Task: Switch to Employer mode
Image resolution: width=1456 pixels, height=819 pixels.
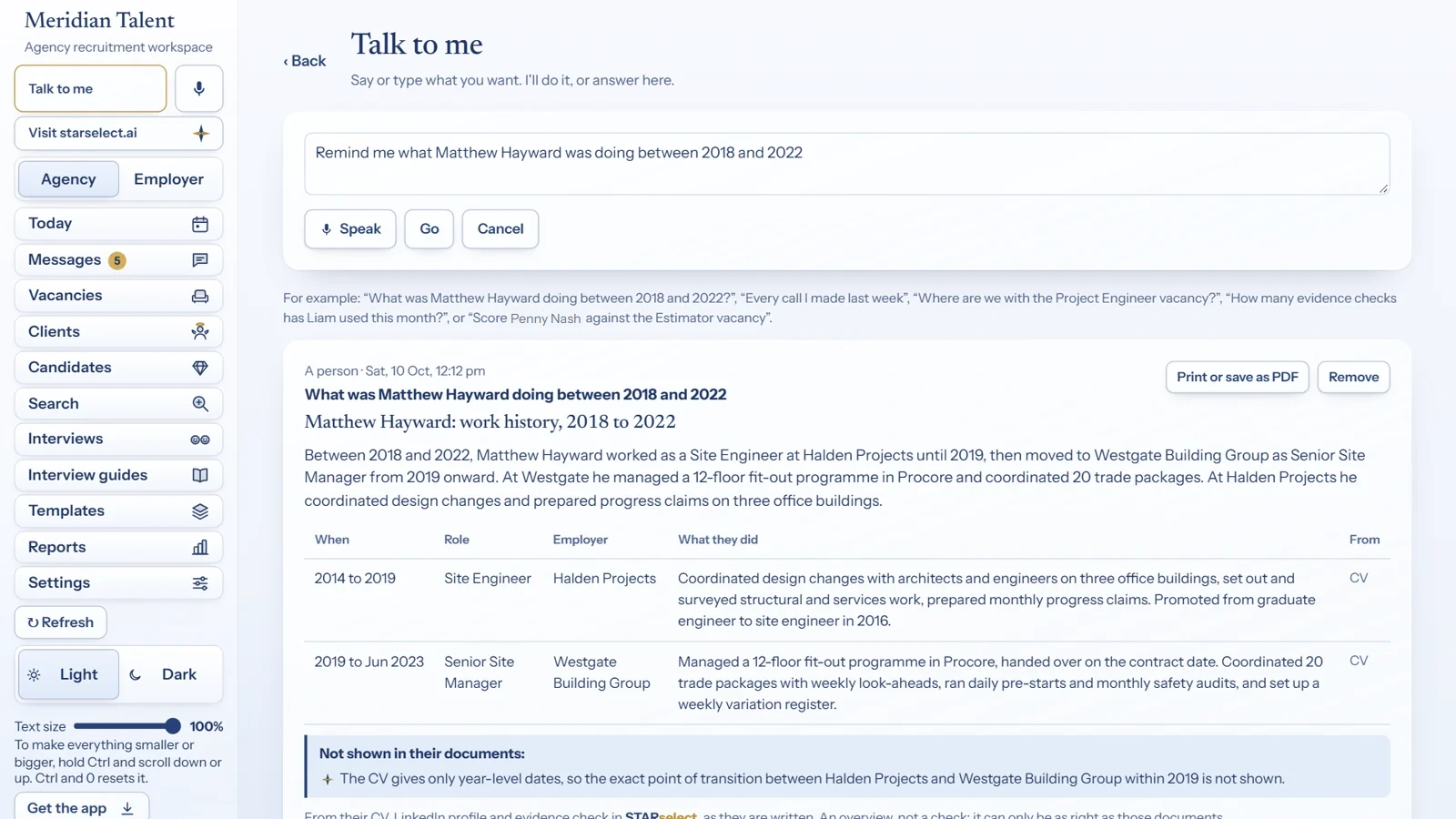Action: click(169, 179)
